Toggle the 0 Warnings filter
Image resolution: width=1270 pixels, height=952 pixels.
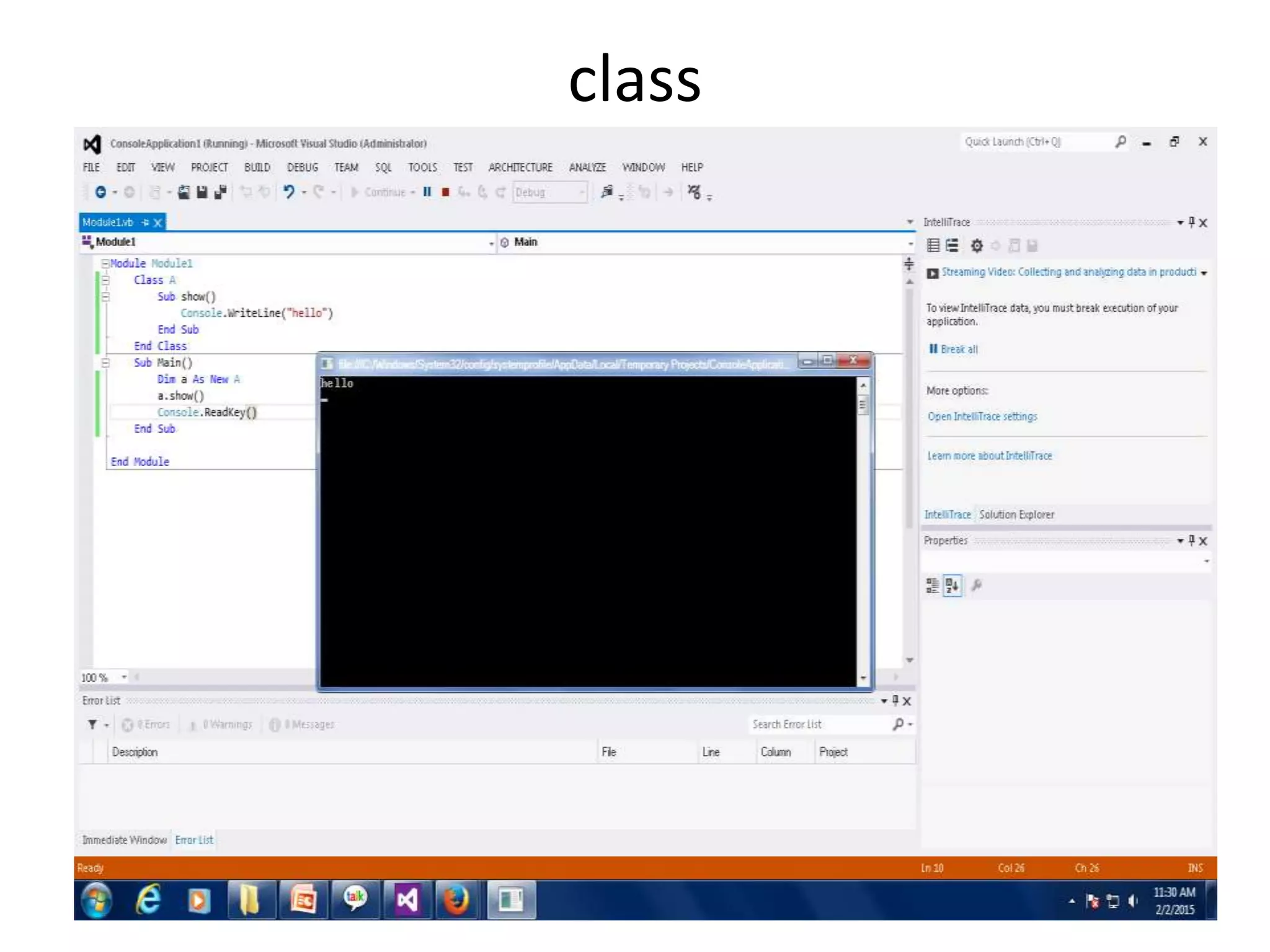220,725
